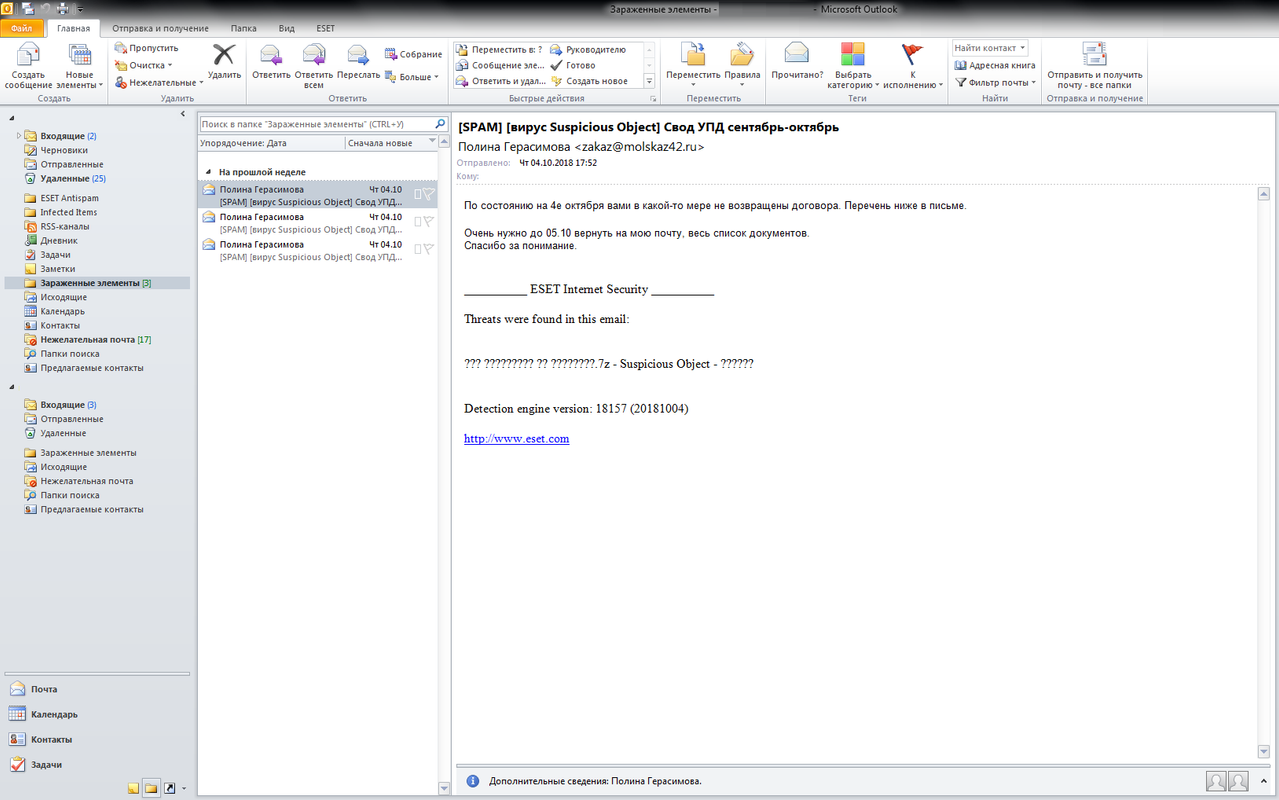Open Нежелательные junk dropdown
1279x800 pixels.
159,82
